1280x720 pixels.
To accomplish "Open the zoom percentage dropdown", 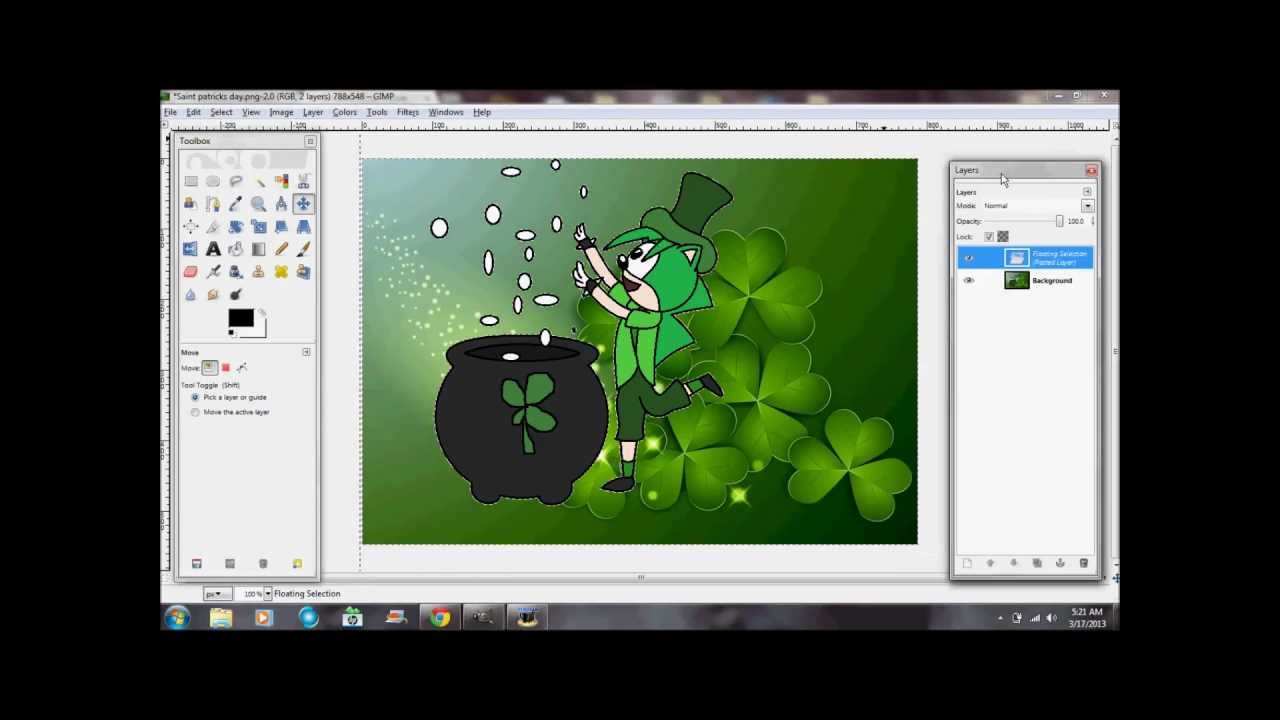I will [x=267, y=594].
